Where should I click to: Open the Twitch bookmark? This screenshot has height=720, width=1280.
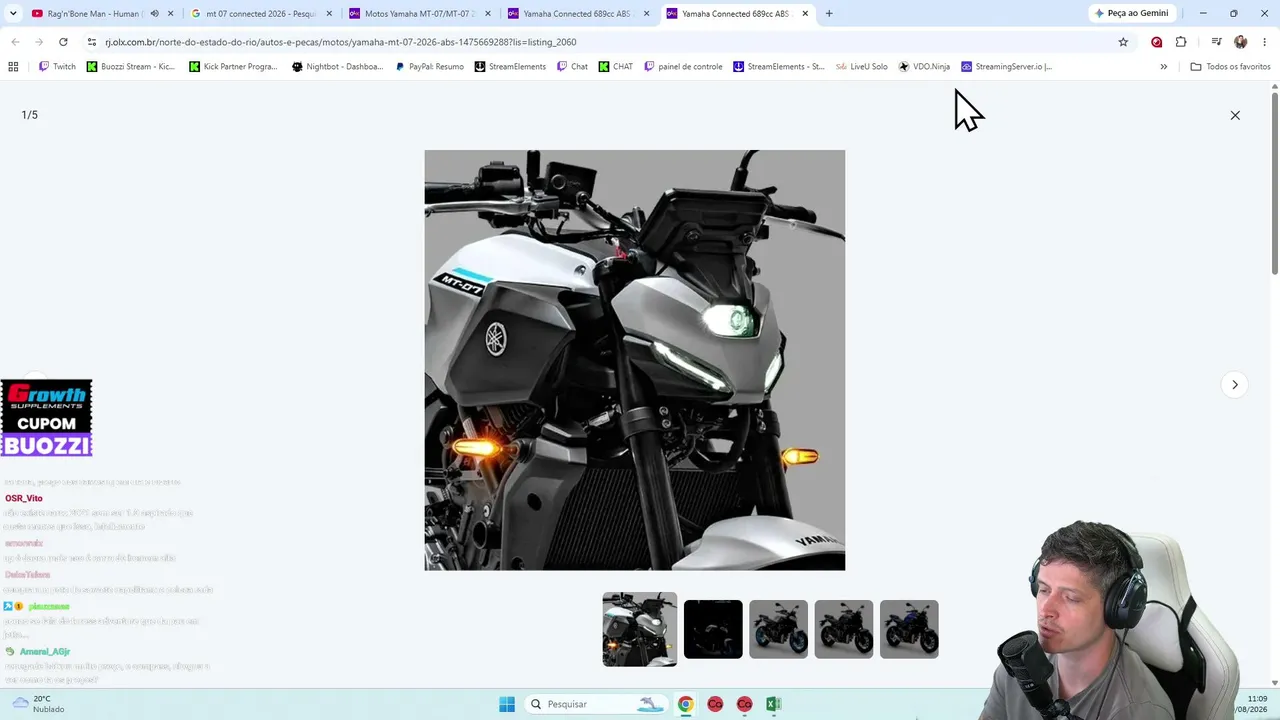57,67
